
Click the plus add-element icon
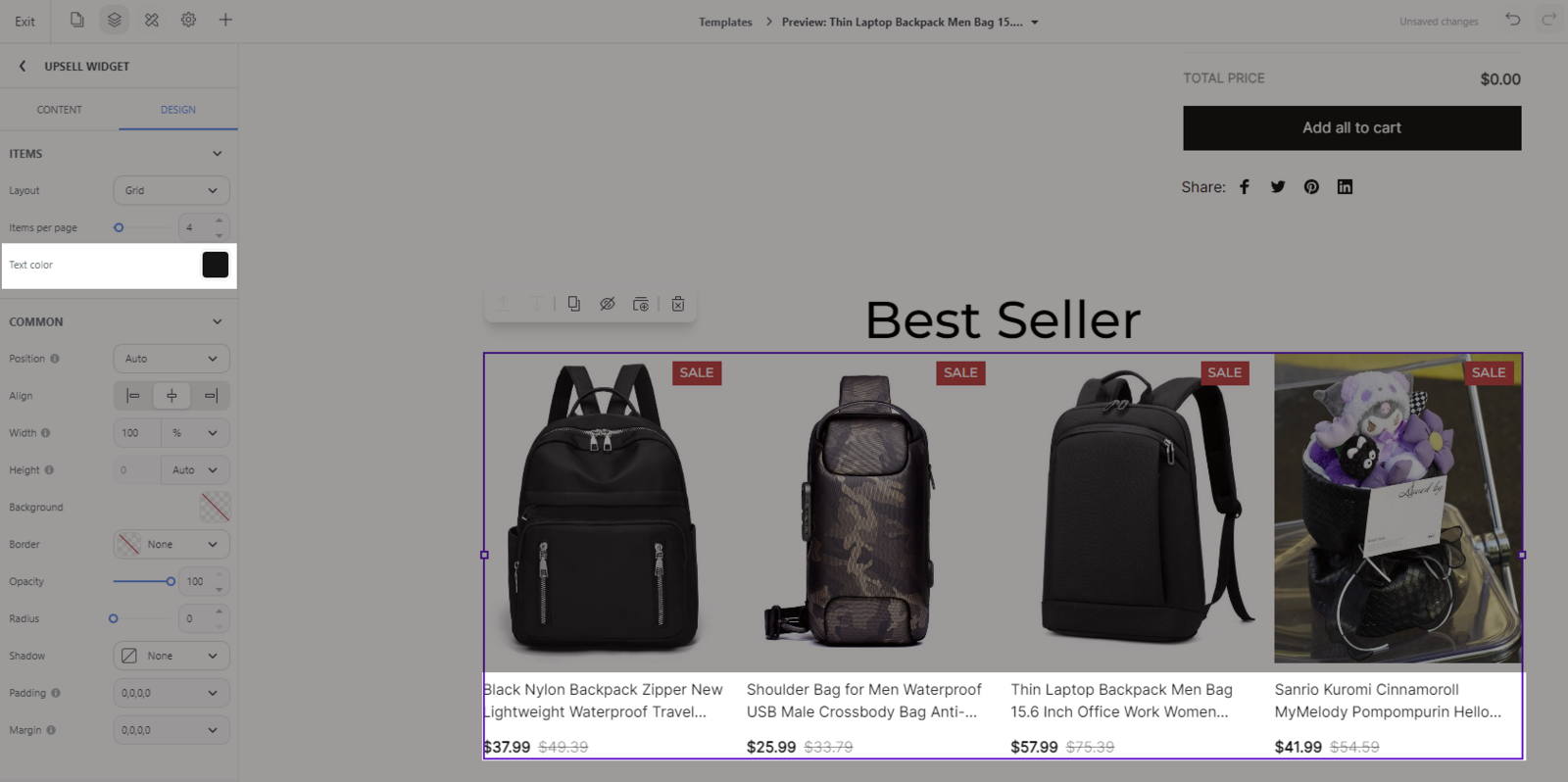pos(225,20)
